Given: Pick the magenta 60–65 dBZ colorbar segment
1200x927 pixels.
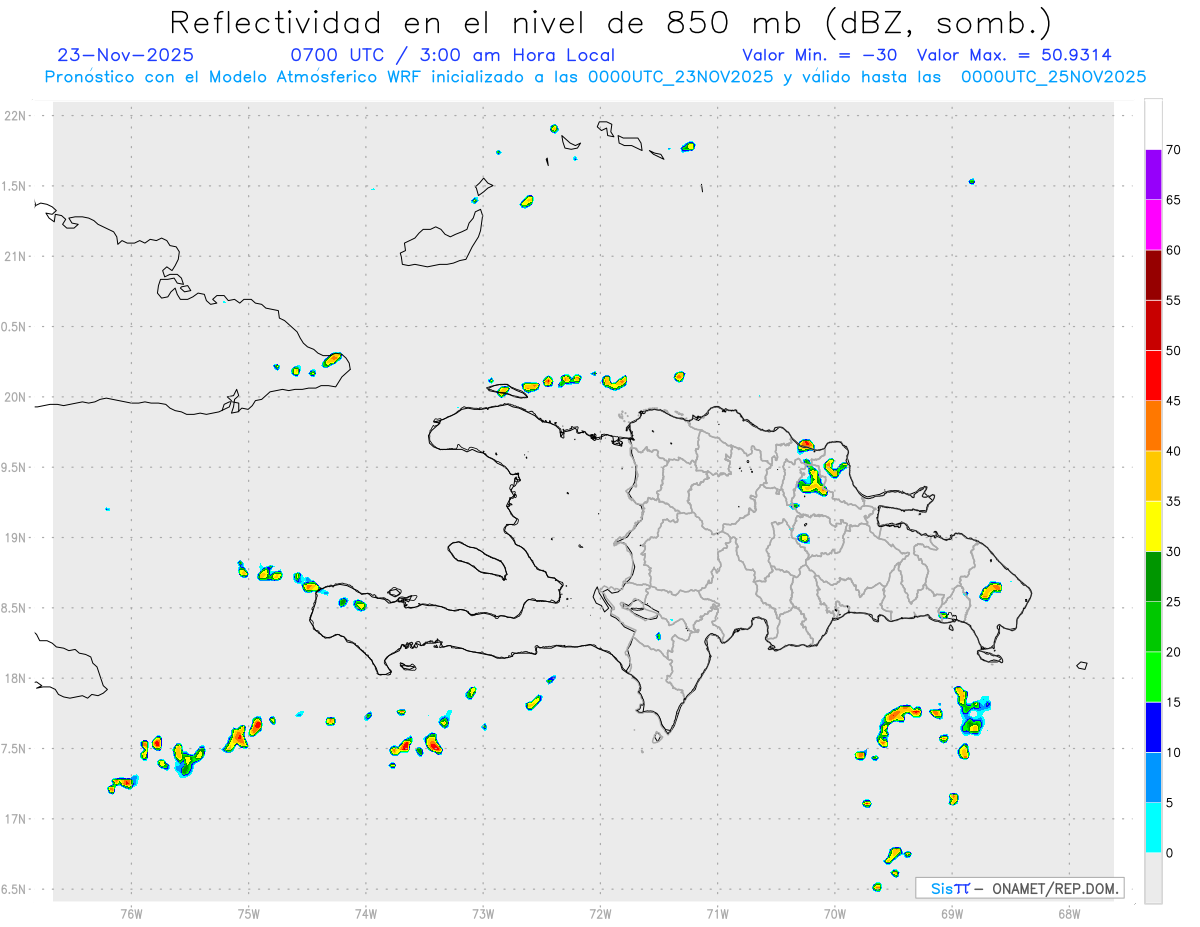Looking at the screenshot, I should (1153, 225).
